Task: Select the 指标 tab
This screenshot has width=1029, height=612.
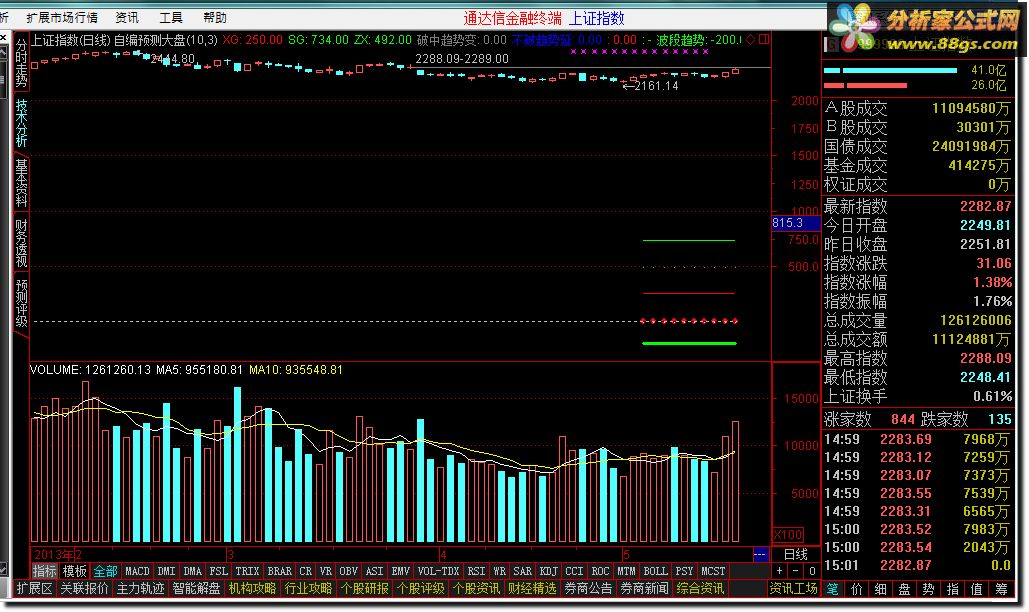Action: pos(45,571)
